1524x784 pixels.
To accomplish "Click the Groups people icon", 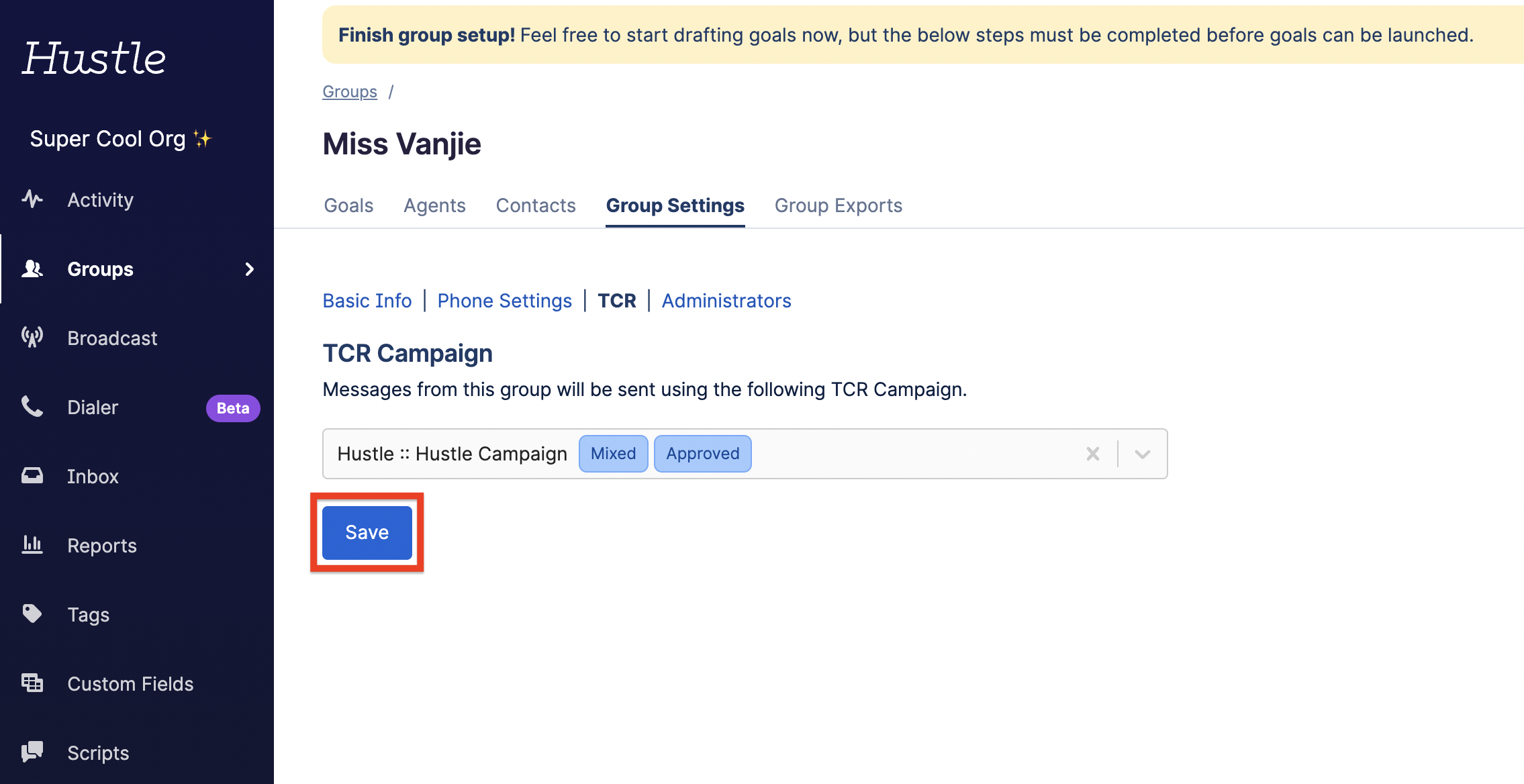I will 32,268.
